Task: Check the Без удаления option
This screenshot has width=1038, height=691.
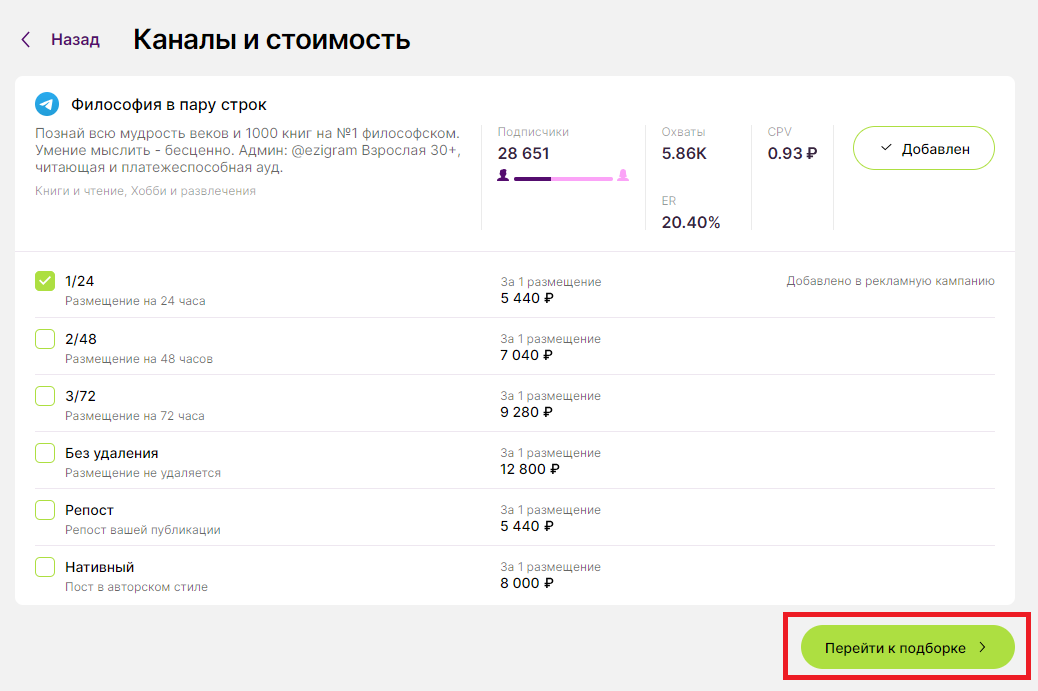Action: [44, 452]
